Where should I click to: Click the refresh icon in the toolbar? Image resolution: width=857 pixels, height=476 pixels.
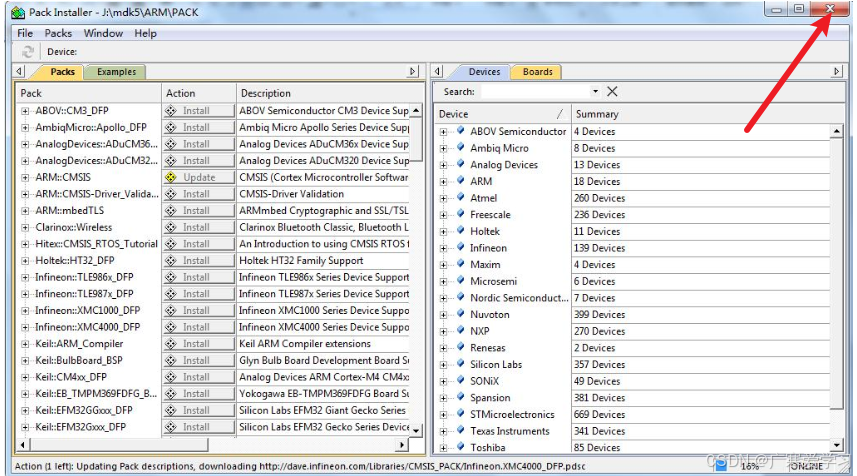tap(27, 52)
